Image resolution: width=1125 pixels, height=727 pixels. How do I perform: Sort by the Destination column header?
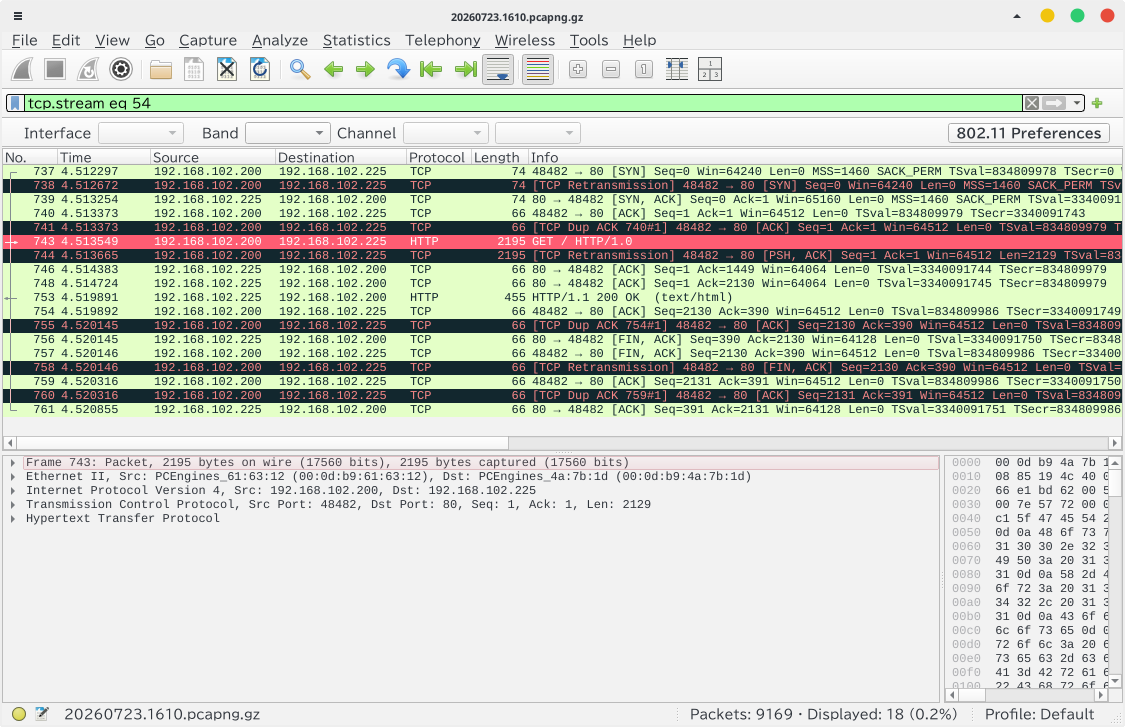341,157
